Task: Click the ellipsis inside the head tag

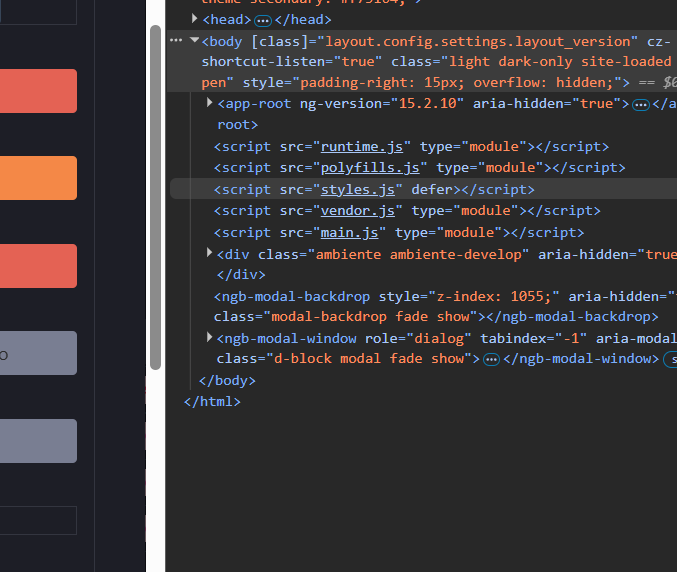Action: pos(263,20)
